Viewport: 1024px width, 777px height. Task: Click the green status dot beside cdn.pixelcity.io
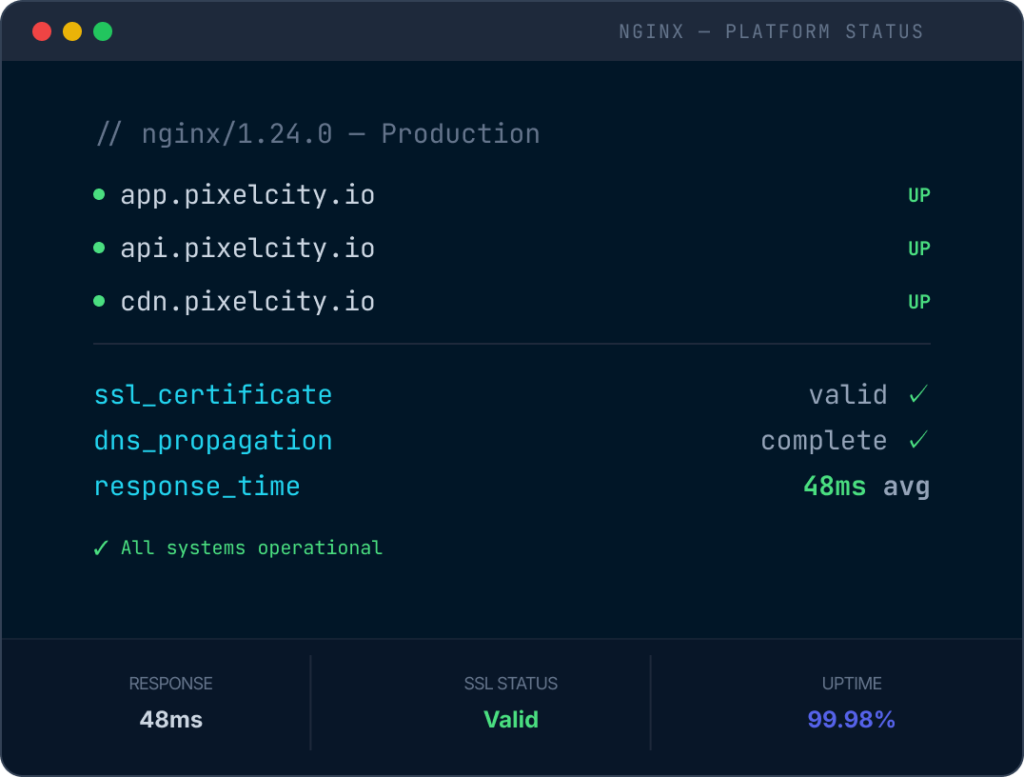tap(99, 301)
